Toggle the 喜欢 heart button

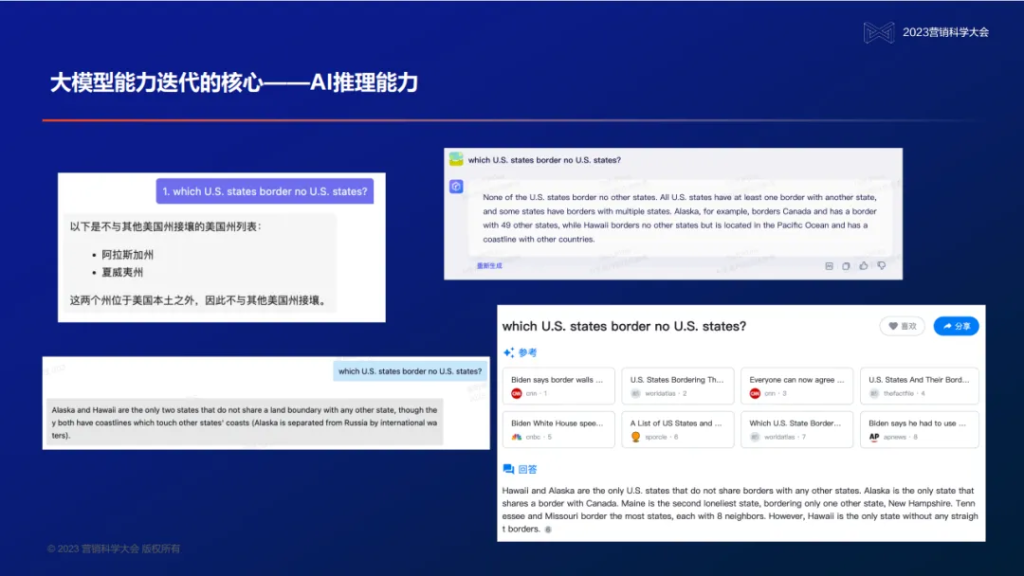coord(903,326)
